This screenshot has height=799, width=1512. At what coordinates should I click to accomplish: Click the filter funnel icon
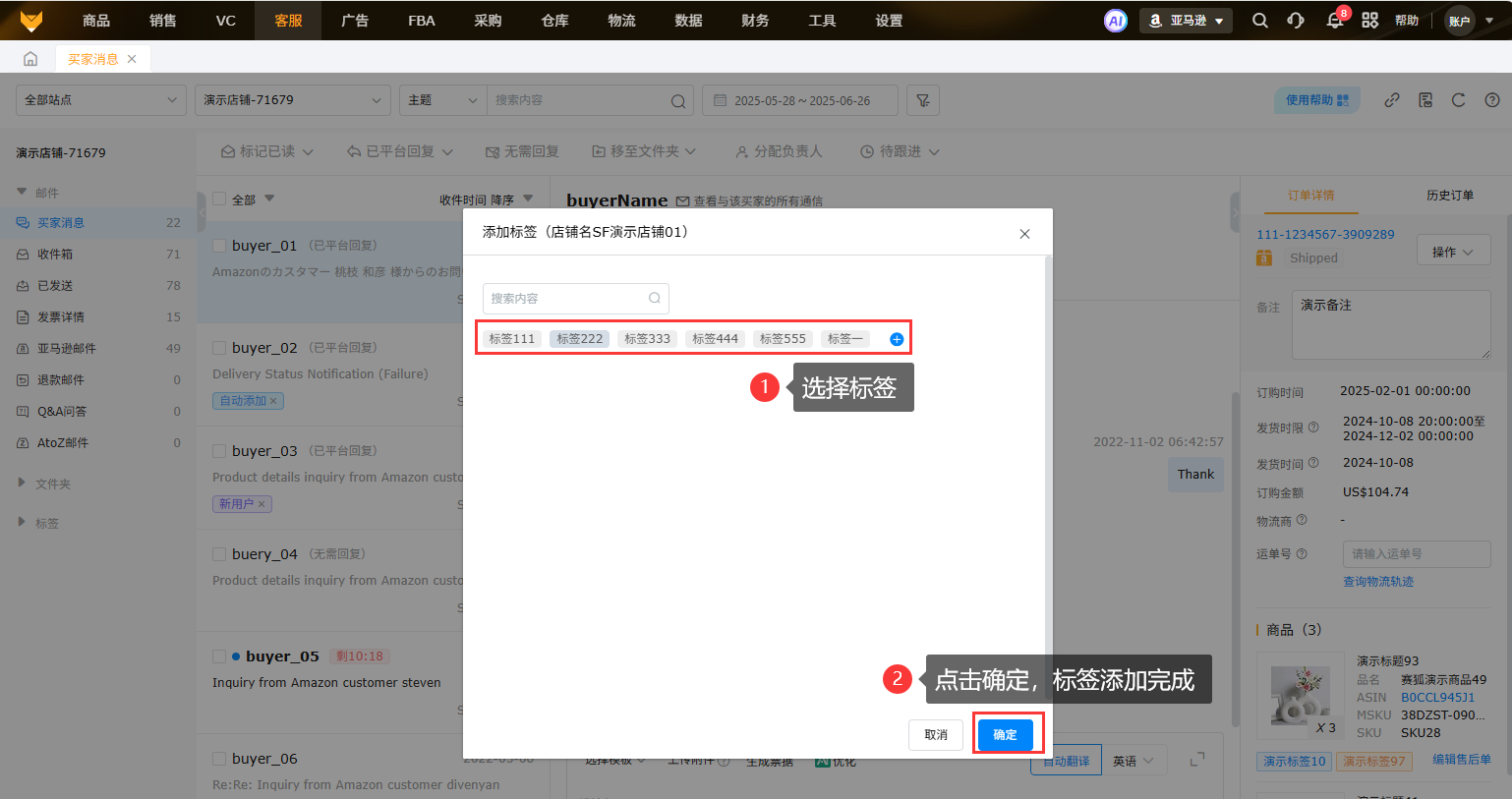click(922, 100)
